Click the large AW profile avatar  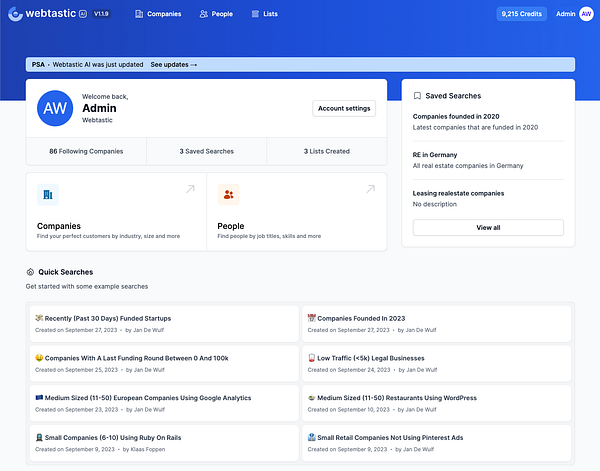tap(55, 108)
